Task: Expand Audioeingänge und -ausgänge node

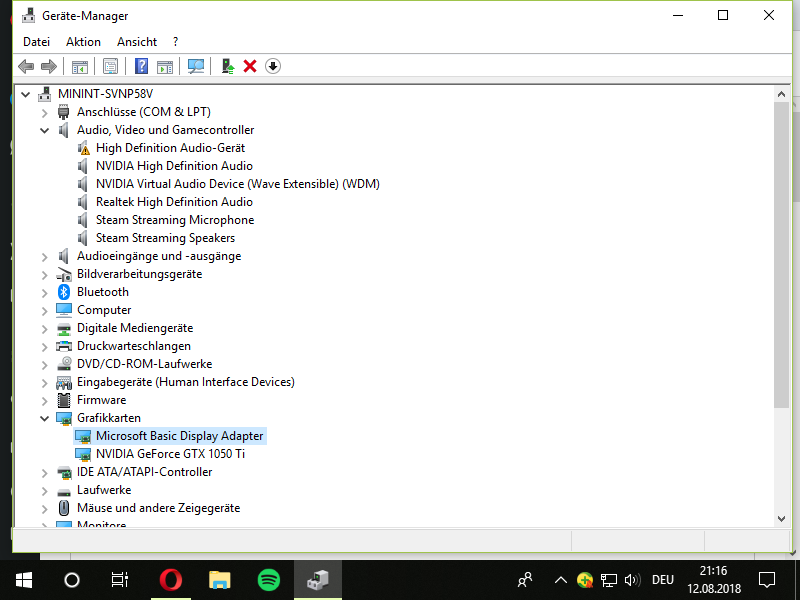Action: 44,257
